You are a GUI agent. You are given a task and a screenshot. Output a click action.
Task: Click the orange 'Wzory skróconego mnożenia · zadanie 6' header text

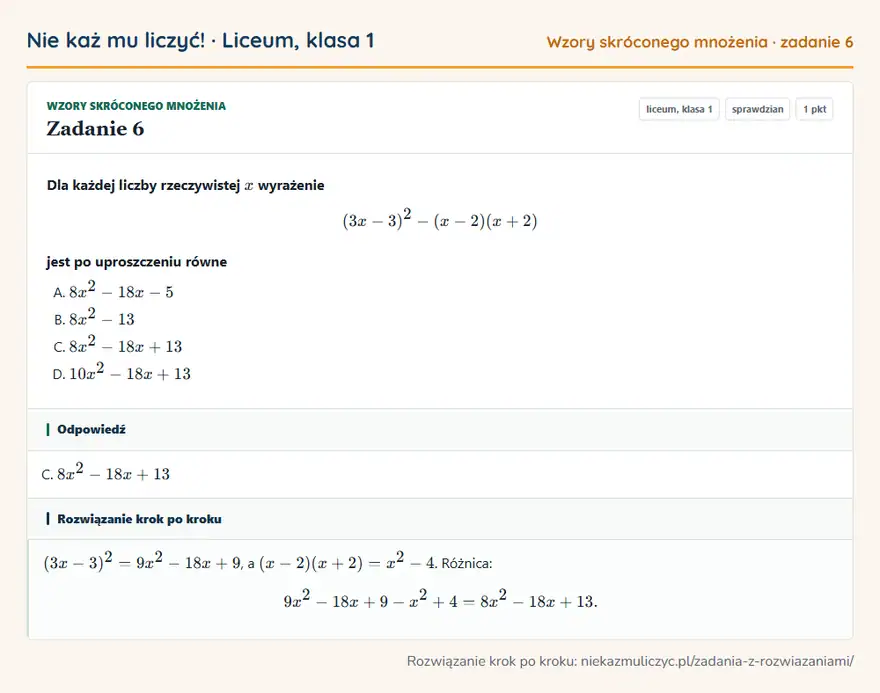[x=700, y=42]
